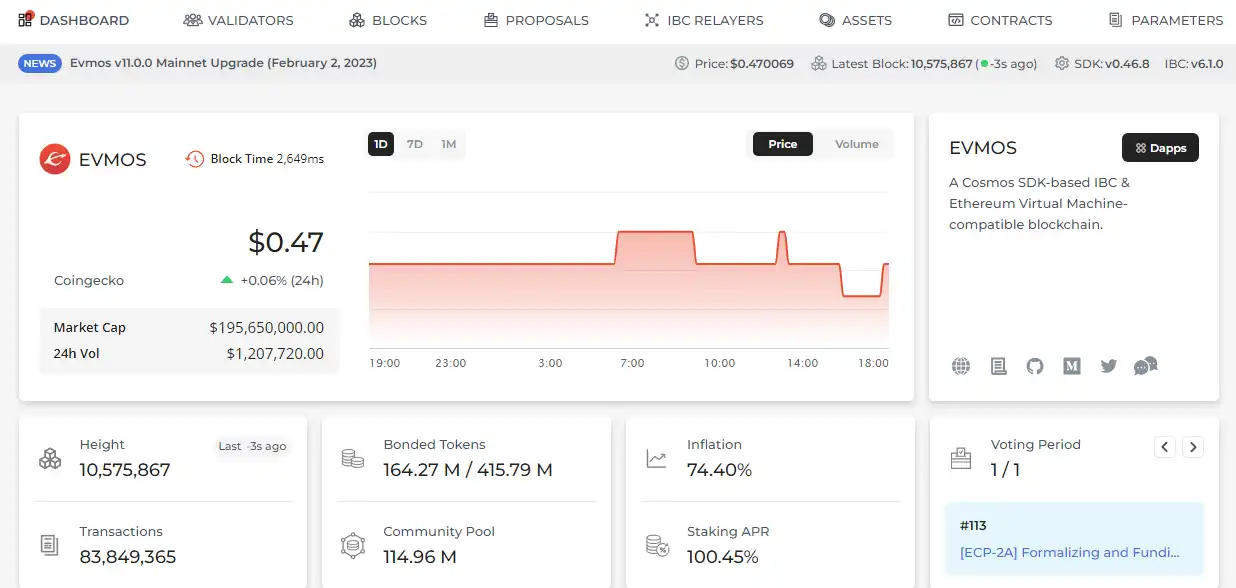The width and height of the screenshot is (1236, 588).
Task: Open the EVMOS chat community icon
Action: click(1146, 366)
